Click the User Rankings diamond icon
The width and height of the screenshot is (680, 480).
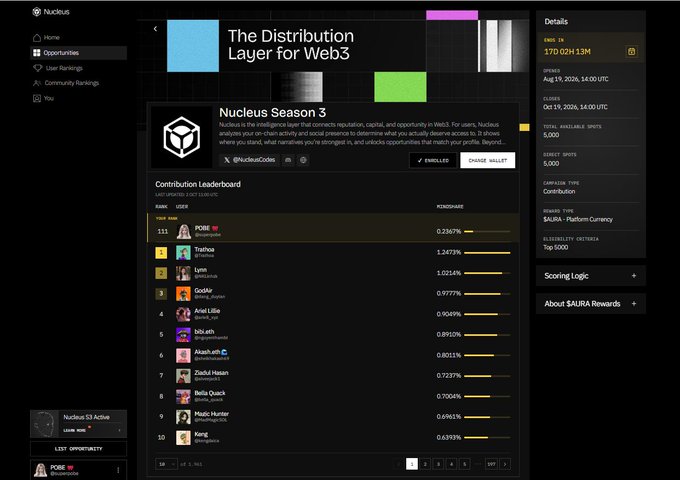click(37, 68)
